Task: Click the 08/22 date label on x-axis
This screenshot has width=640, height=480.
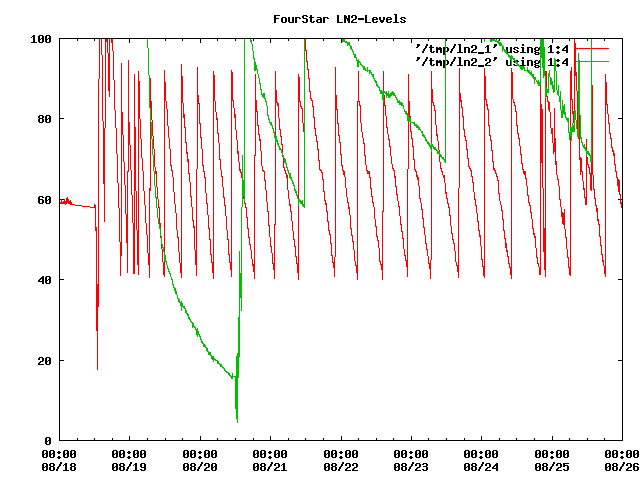Action: (340, 466)
